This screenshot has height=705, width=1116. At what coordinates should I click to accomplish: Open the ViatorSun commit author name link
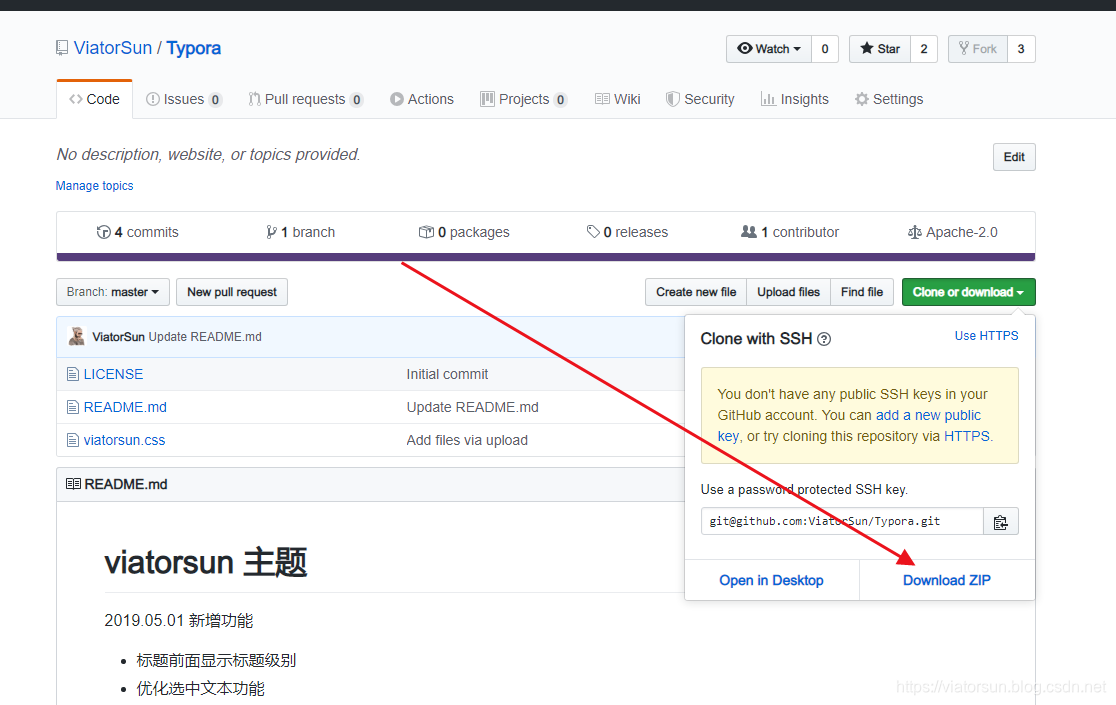click(118, 336)
